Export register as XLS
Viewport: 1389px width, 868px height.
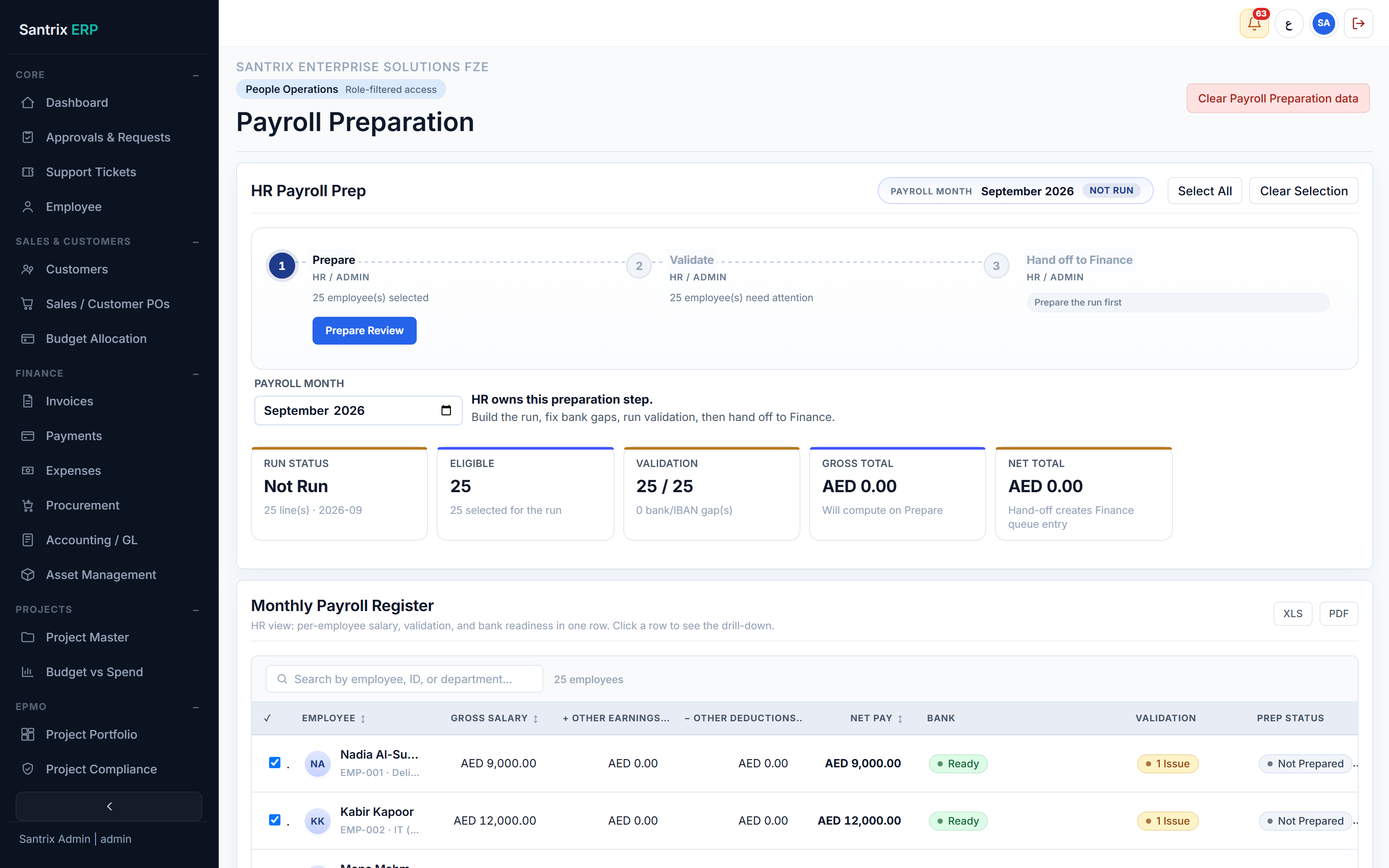(1293, 614)
